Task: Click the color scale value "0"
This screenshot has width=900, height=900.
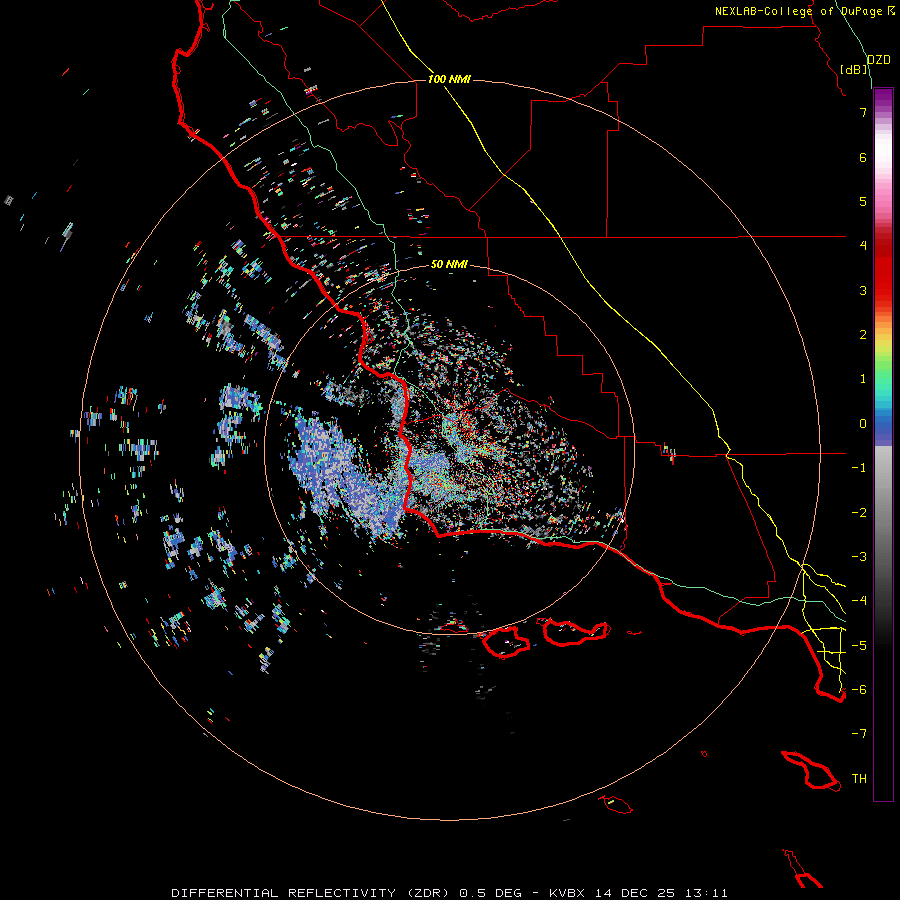Action: click(x=863, y=424)
